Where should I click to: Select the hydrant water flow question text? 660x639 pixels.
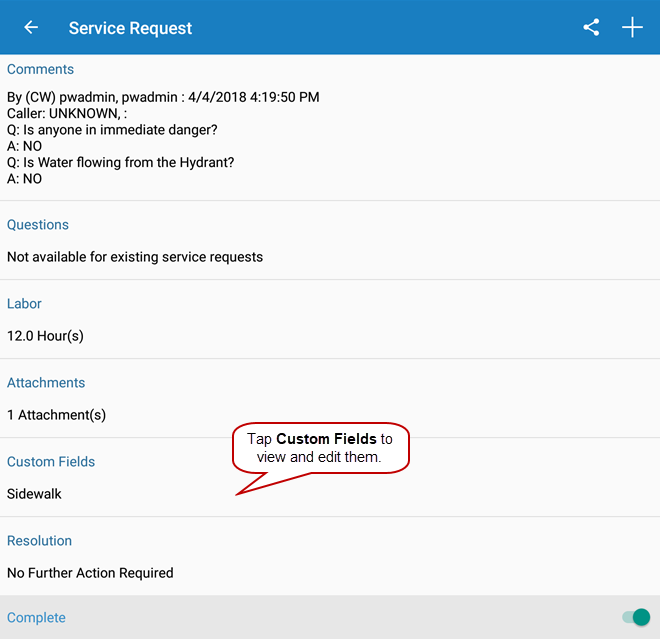click(120, 162)
